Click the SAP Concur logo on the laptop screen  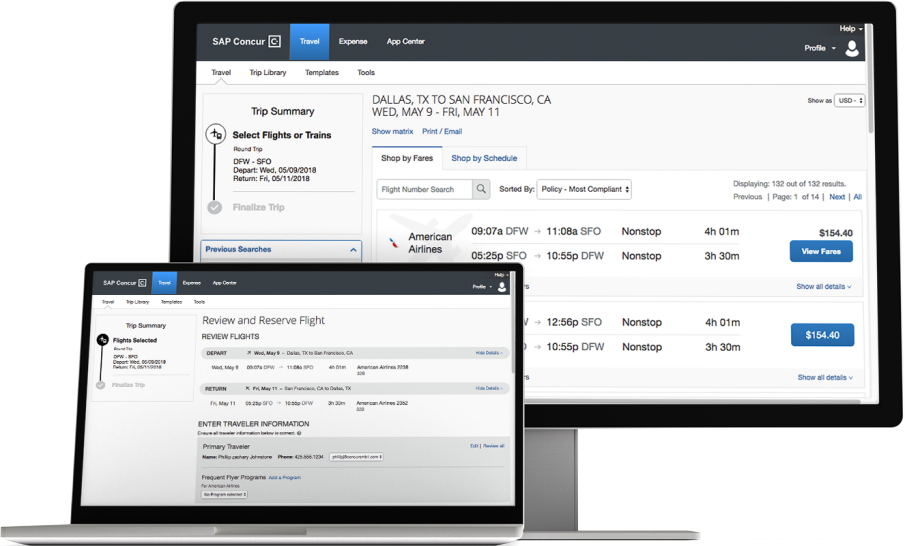coord(125,283)
